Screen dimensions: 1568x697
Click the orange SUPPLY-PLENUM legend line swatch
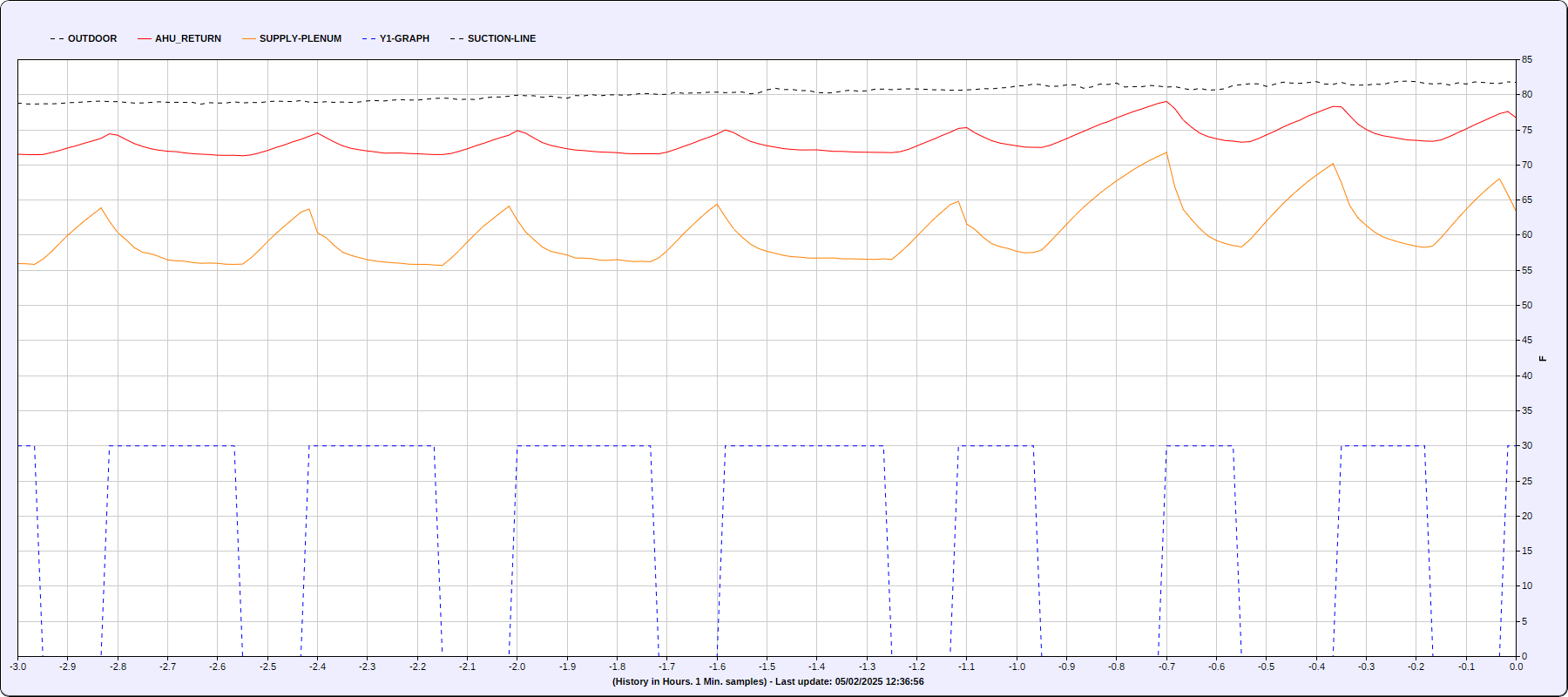pyautogui.click(x=249, y=38)
